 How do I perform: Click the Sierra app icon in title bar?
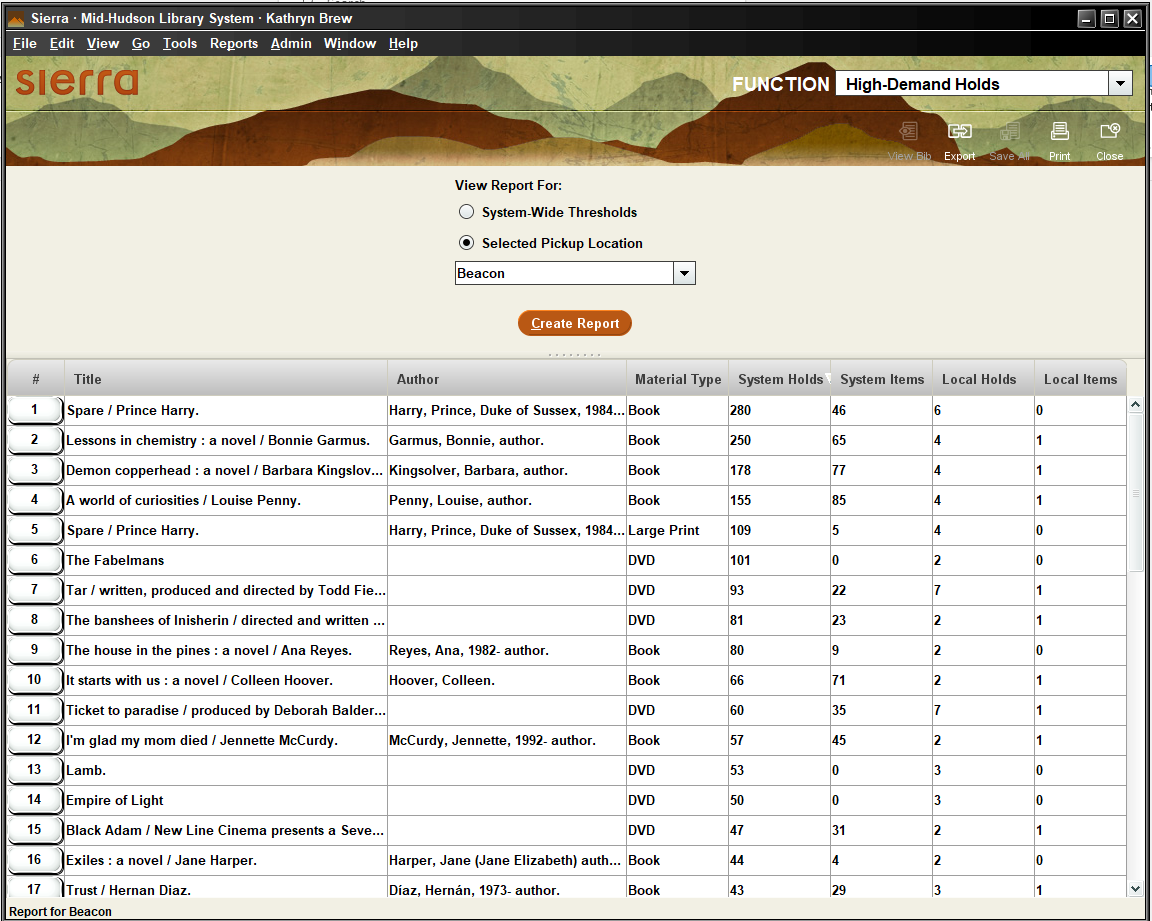16,18
